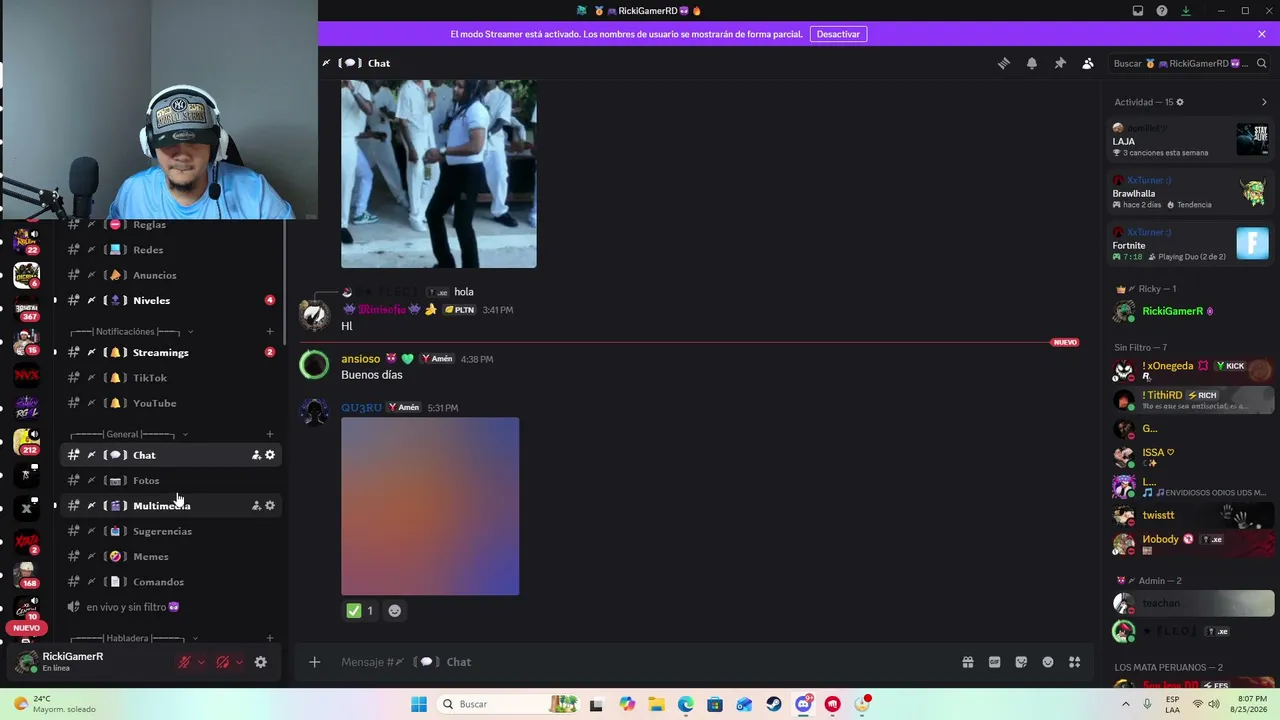Toggle the microphone mute button
This screenshot has height=720, width=1280.
pyautogui.click(x=184, y=662)
